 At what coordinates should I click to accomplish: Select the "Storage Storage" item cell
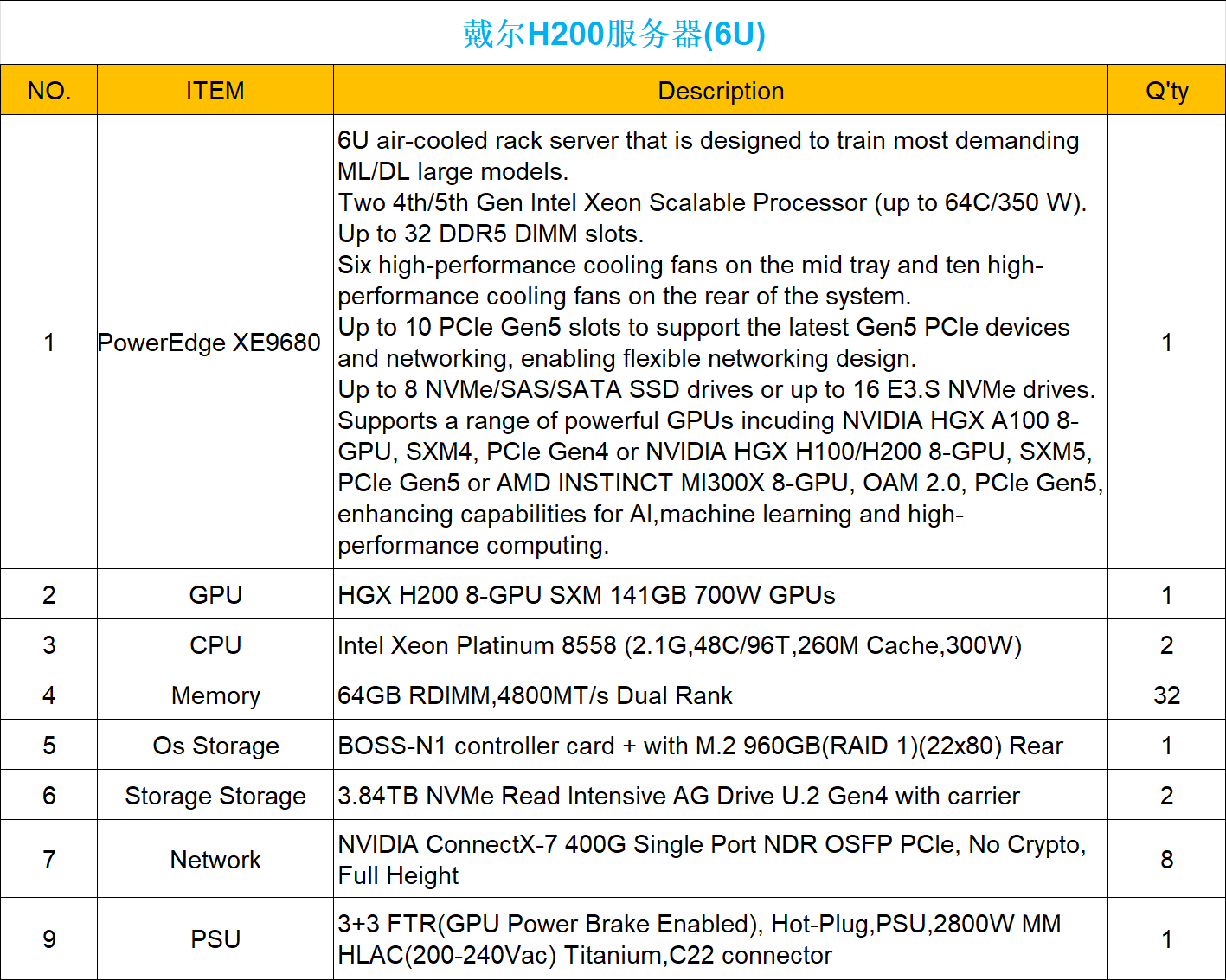215,795
